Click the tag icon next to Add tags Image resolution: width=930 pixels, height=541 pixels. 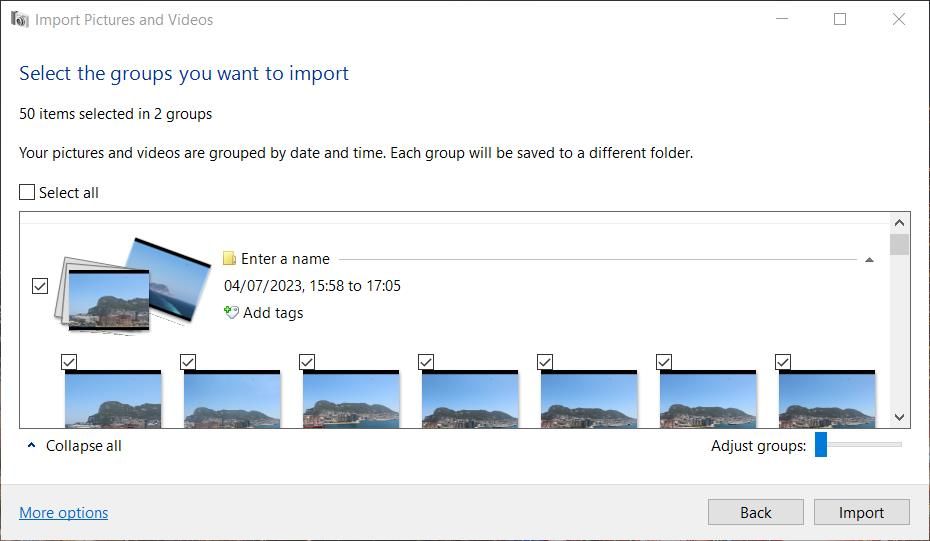point(231,312)
